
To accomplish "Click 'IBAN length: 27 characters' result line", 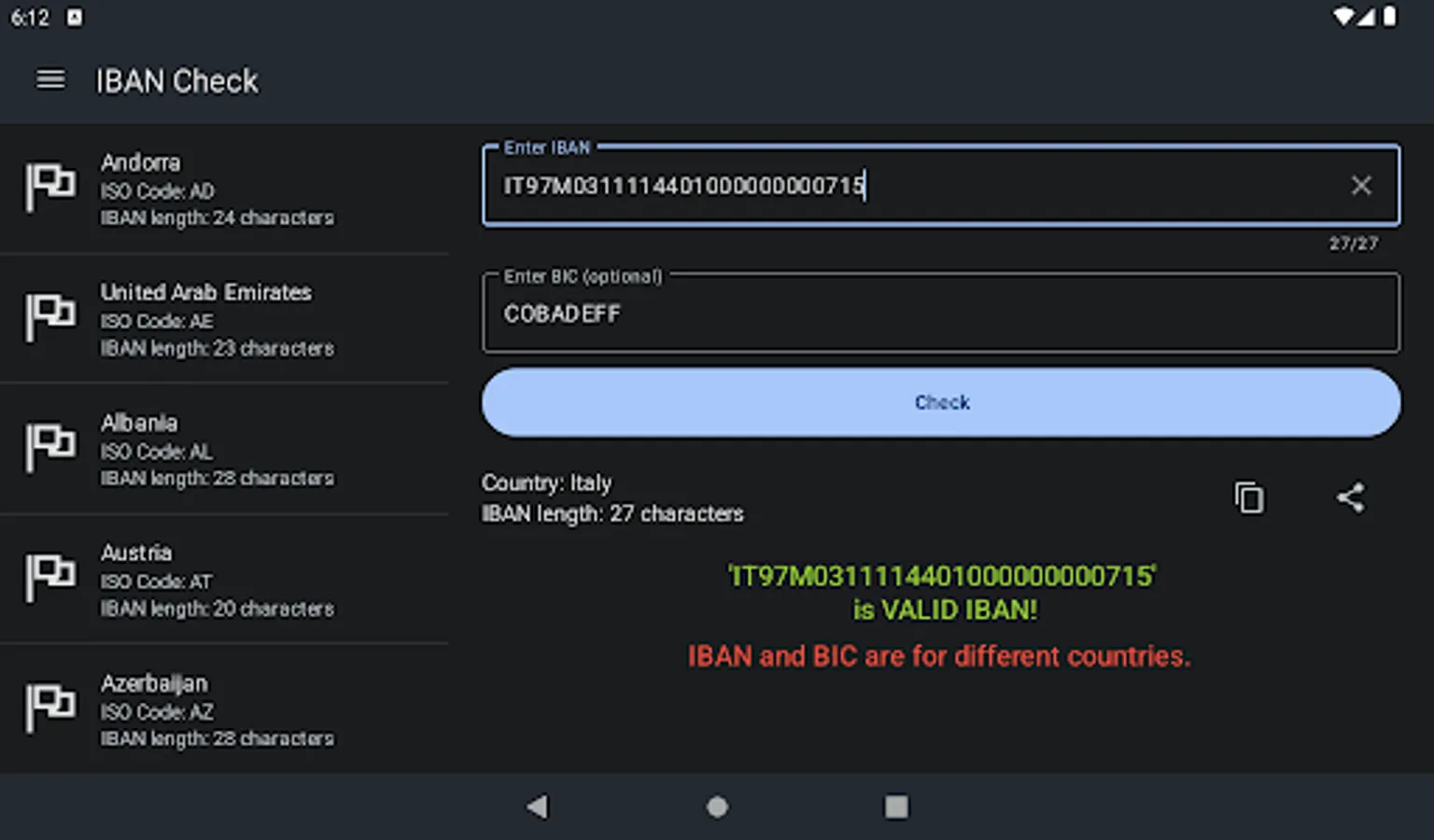I will point(612,513).
